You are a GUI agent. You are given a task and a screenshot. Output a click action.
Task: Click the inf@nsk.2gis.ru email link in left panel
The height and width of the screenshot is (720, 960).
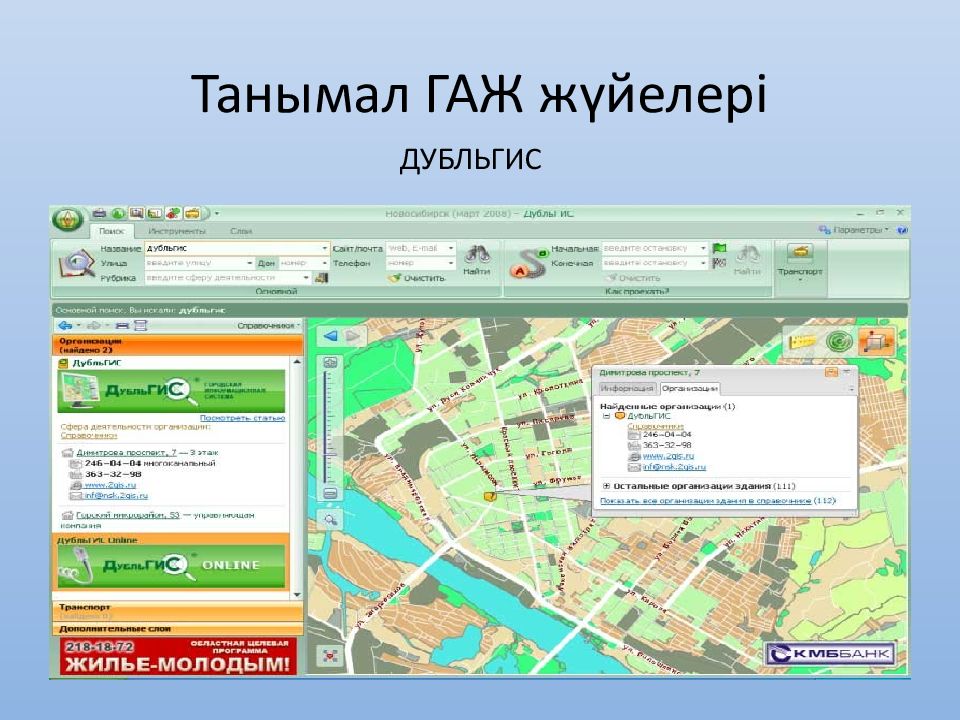click(116, 496)
